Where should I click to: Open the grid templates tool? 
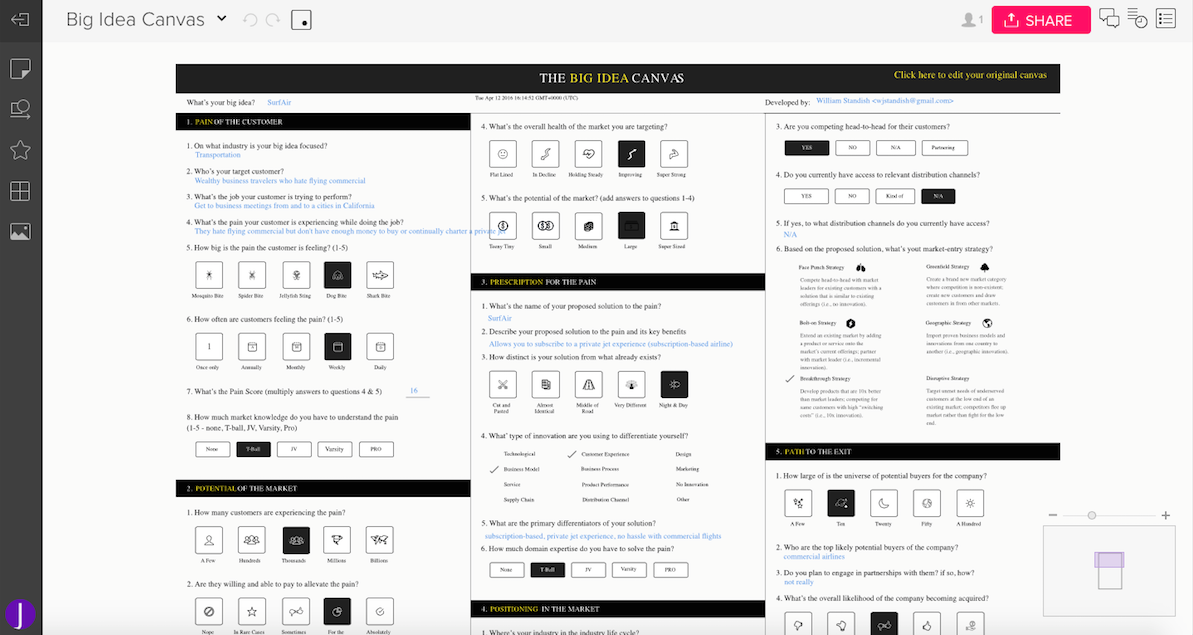20,191
